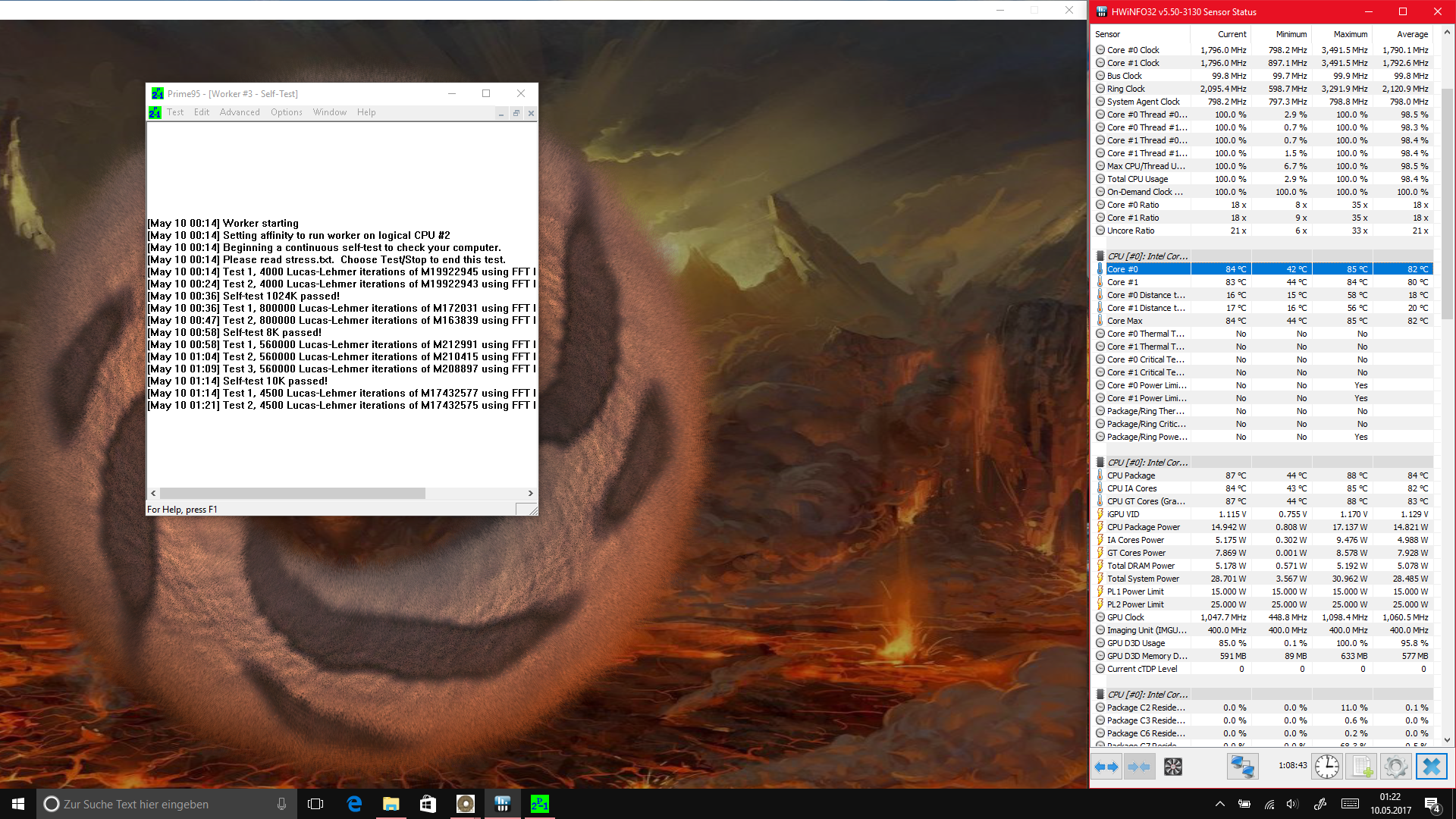This screenshot has width=1456, height=819.
Task: Open fan control via fan icon
Action: click(1173, 767)
